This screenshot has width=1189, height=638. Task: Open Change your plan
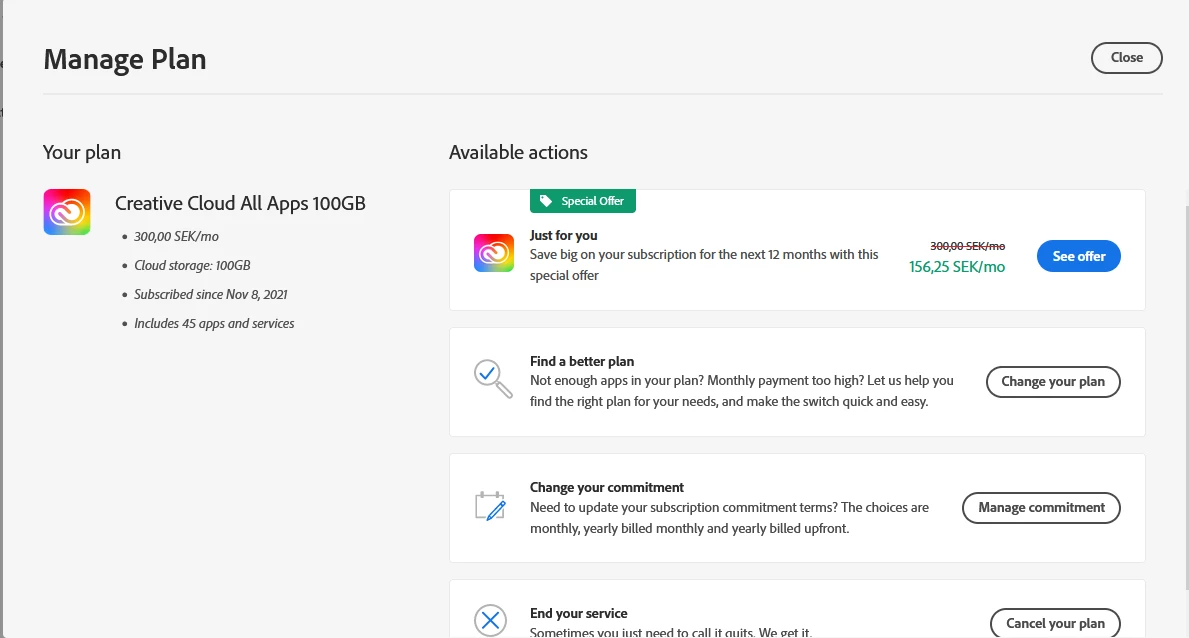[1053, 381]
